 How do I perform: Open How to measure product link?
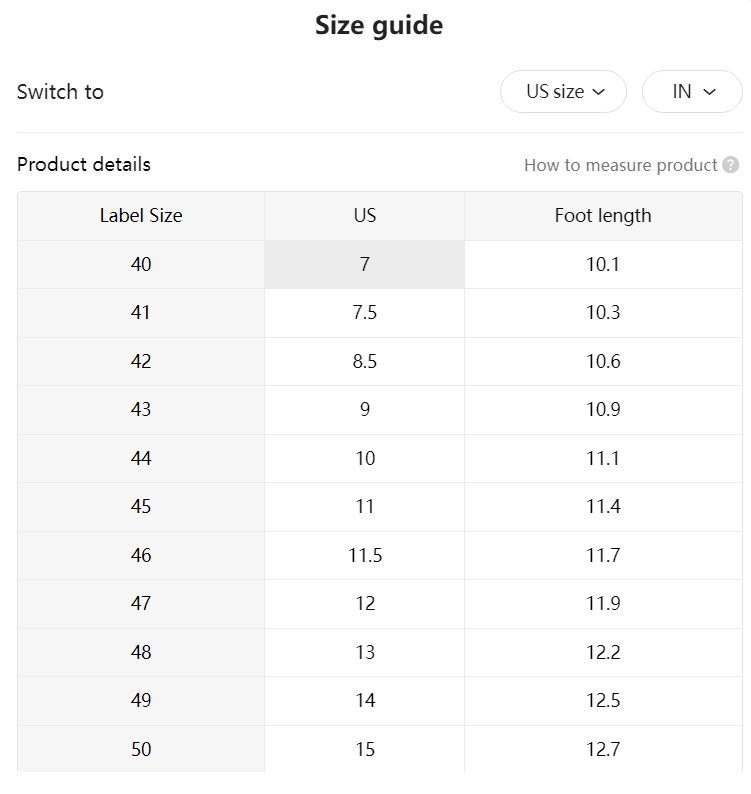[620, 165]
